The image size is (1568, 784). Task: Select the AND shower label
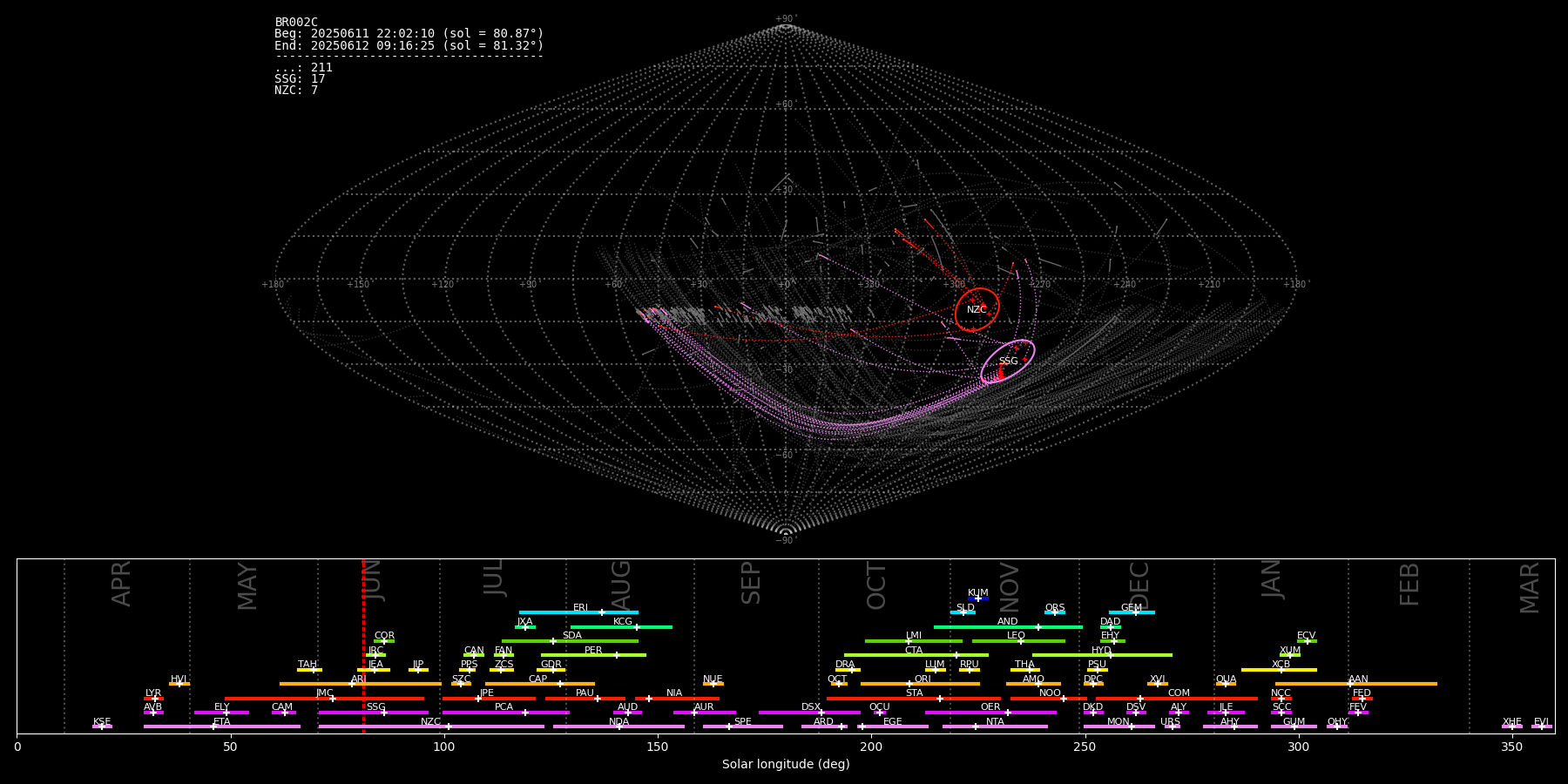1008,622
